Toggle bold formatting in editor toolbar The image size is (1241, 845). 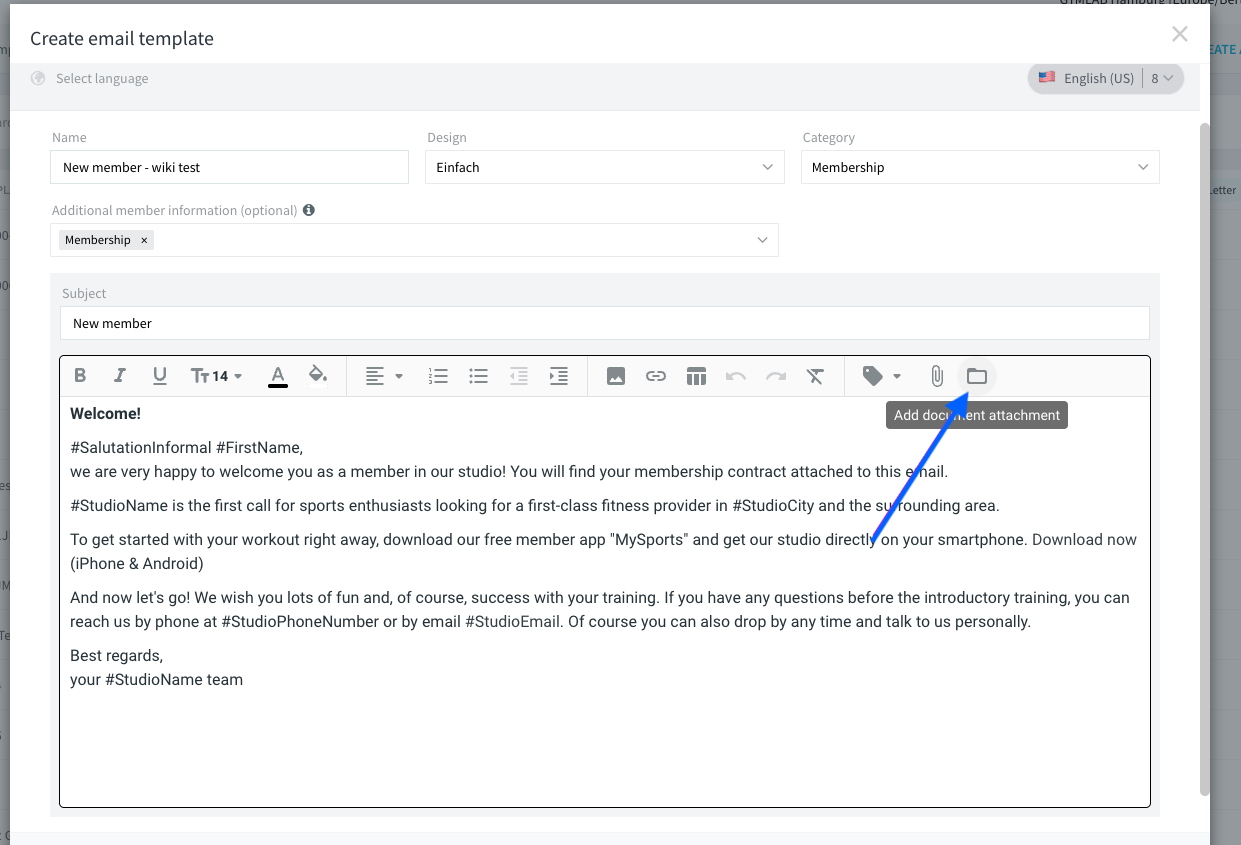tap(80, 376)
